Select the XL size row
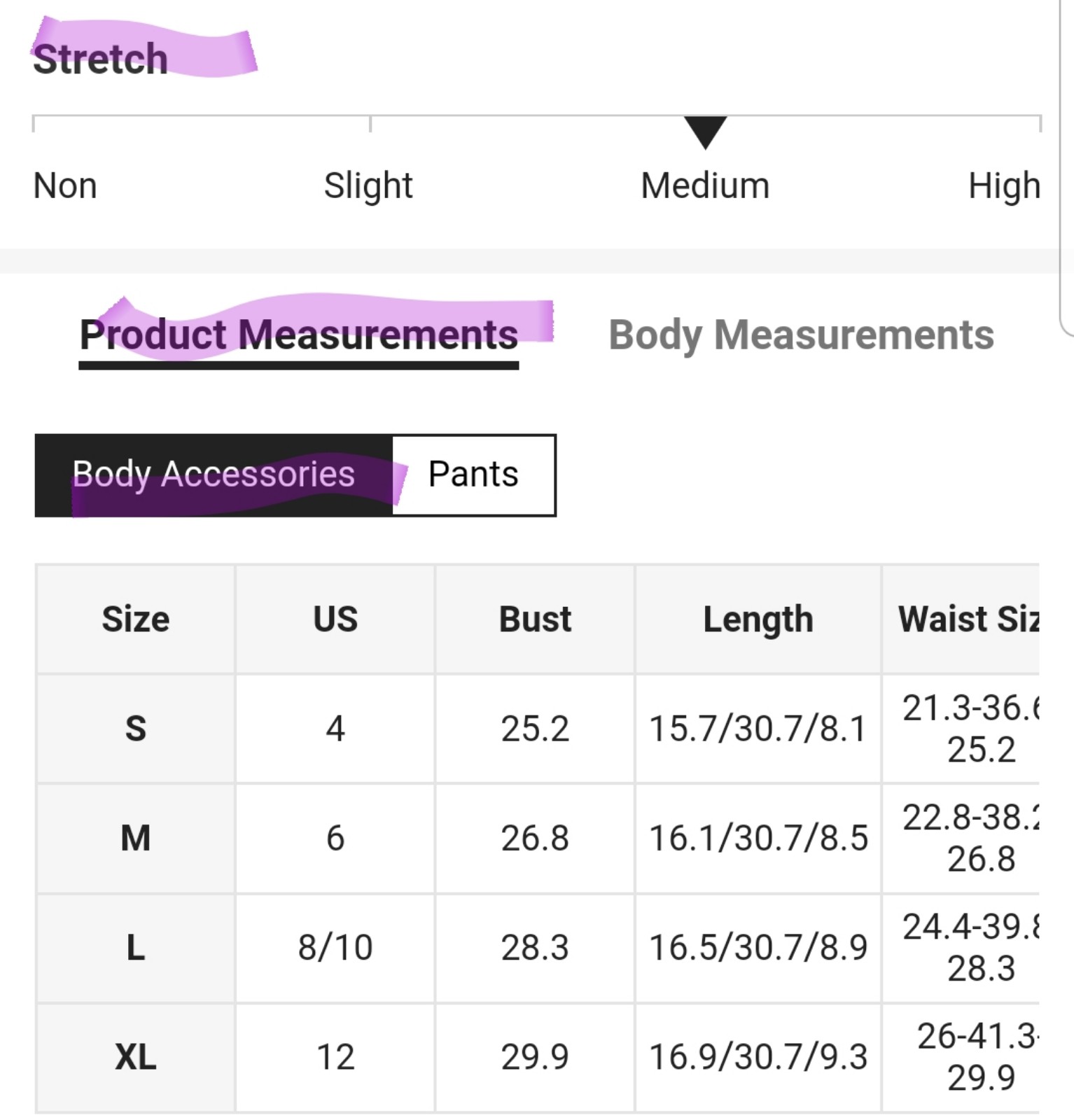1074x1120 pixels. pos(538,1057)
